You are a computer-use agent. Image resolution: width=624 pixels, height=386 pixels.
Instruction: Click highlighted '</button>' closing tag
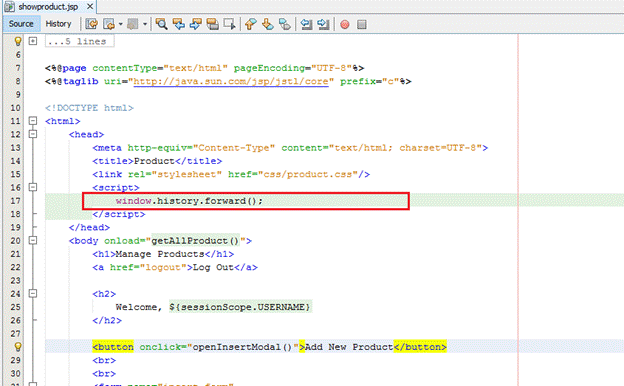tap(420, 347)
